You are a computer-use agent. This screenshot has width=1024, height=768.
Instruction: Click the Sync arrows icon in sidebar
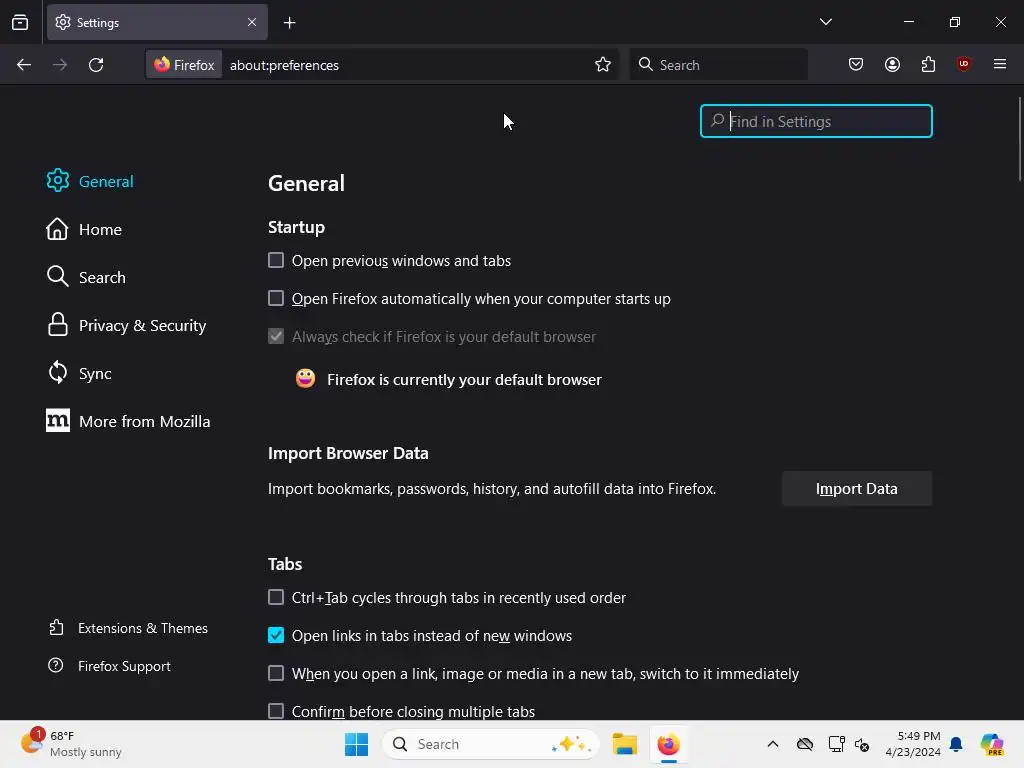57,373
